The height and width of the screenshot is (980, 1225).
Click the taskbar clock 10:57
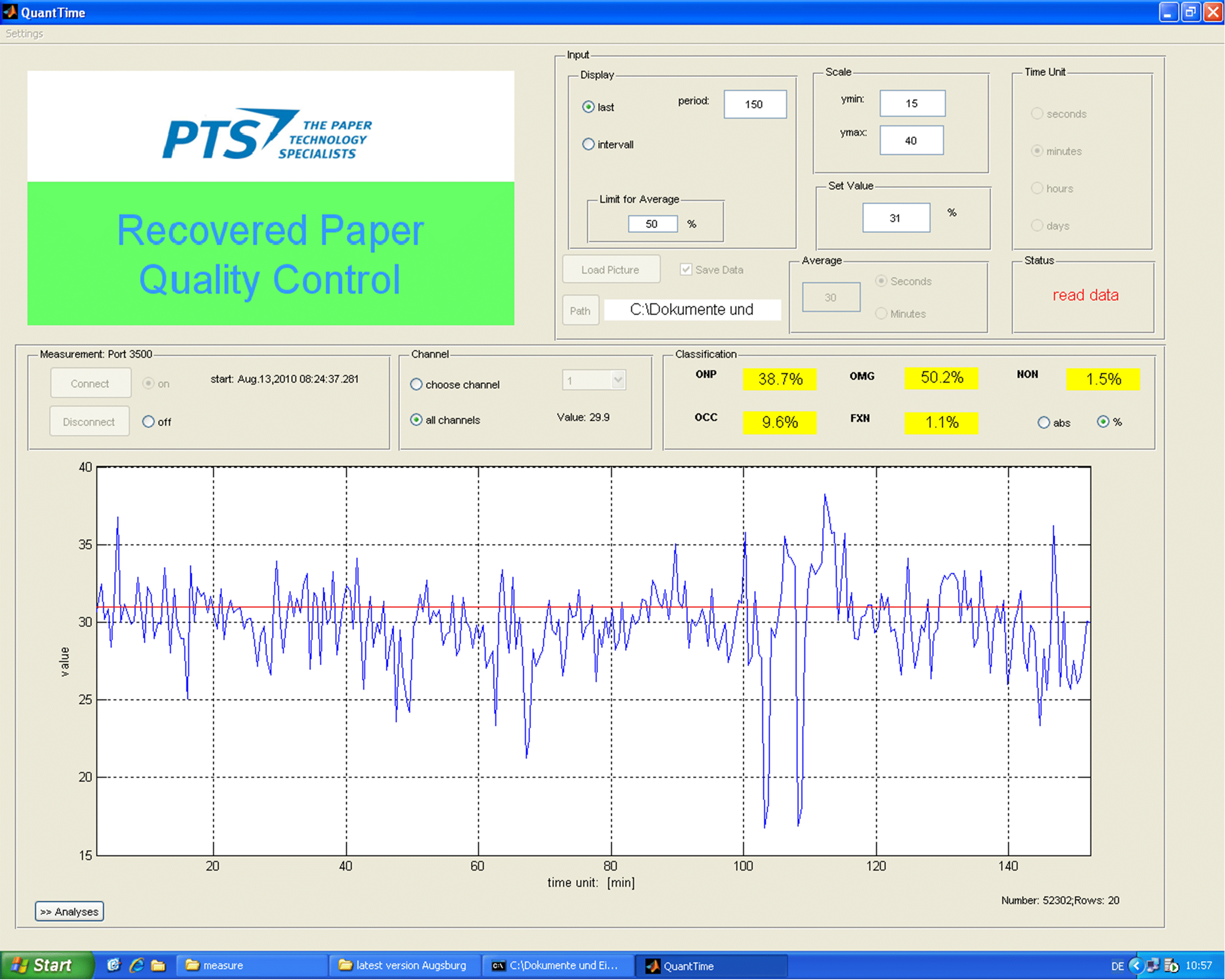tap(1199, 966)
